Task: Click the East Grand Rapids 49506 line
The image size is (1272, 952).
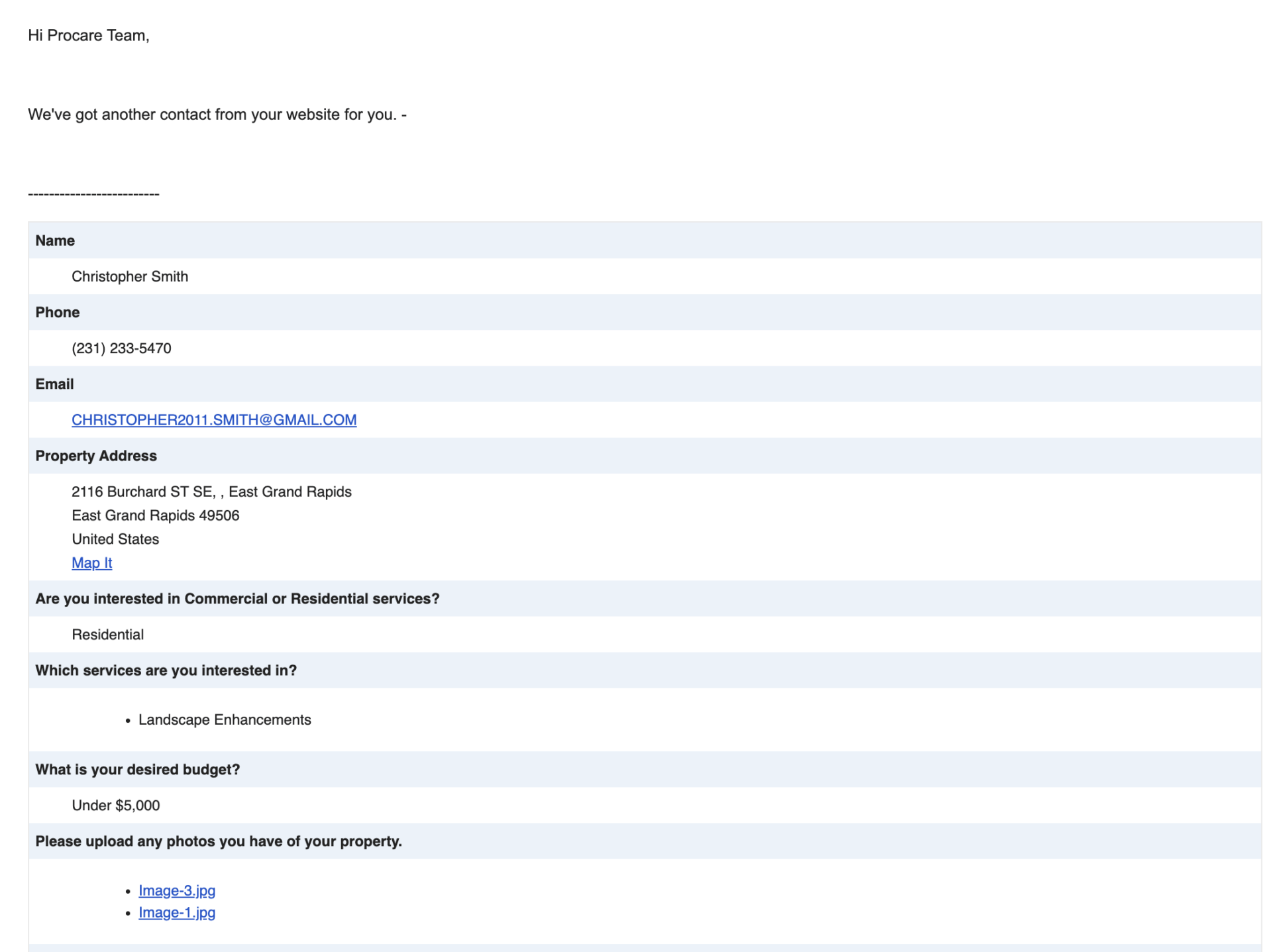Action: click(156, 515)
